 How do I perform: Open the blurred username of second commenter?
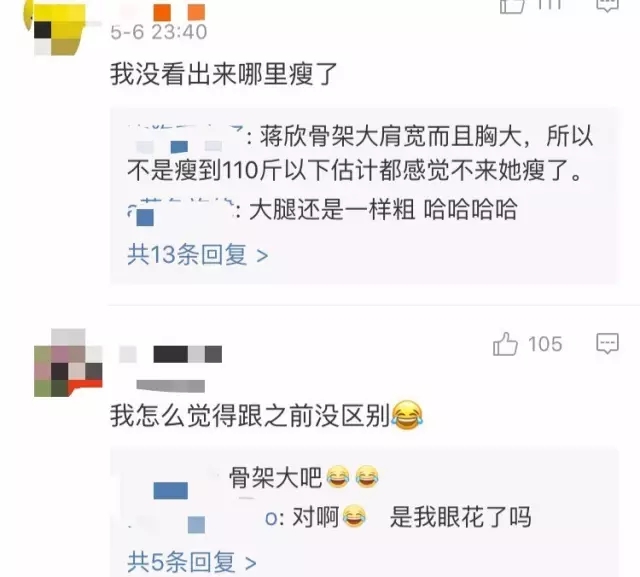coord(171,354)
